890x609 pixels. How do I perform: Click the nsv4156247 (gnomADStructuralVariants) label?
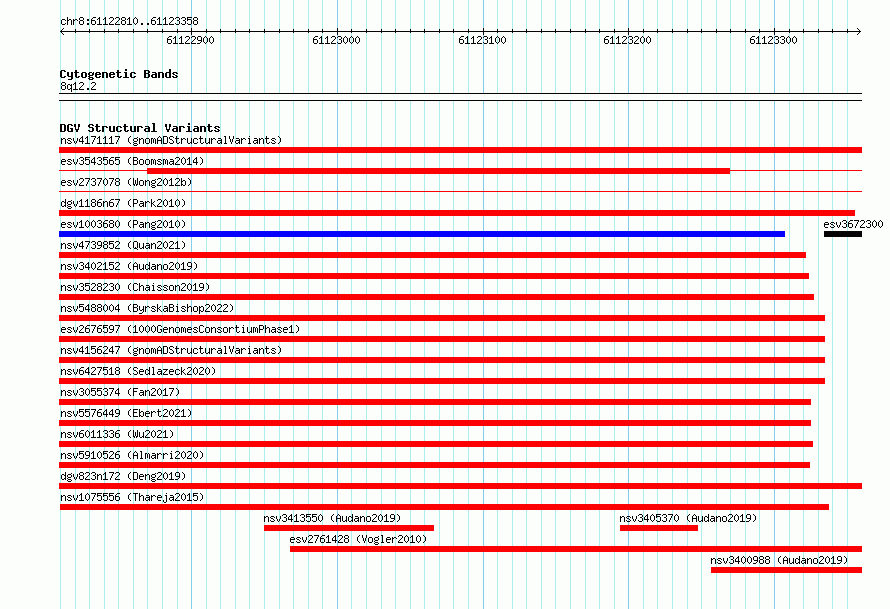[171, 350]
